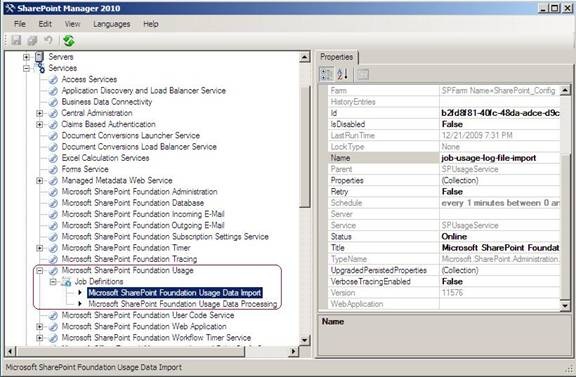576x377 pixels.
Task: Select the Excel Calculation Services item
Action: click(105, 158)
